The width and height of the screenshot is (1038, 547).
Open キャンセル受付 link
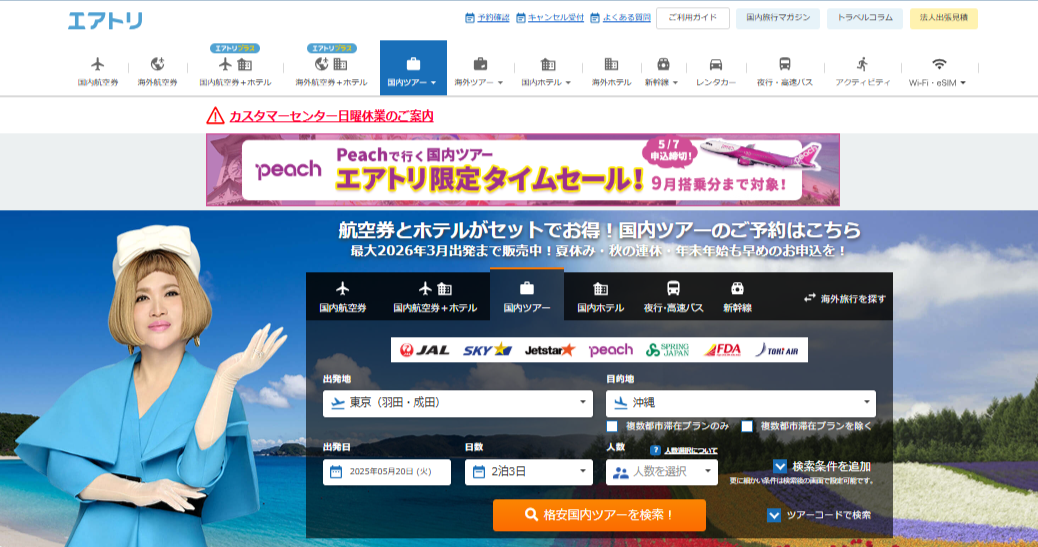[556, 18]
